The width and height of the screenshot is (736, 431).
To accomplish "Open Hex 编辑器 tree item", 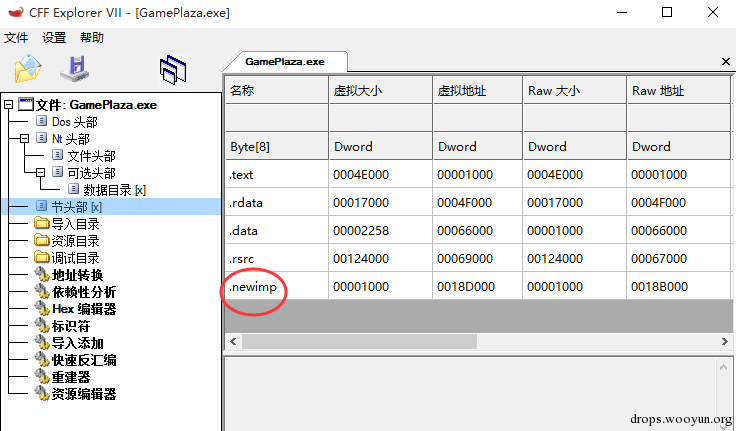I will 84,309.
